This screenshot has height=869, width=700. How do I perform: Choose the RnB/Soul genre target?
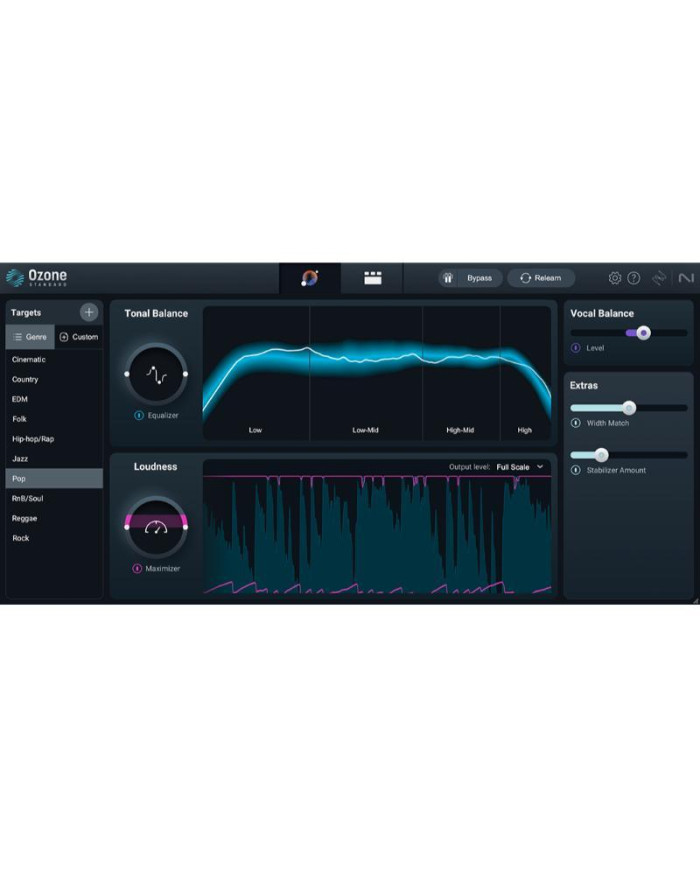pyautogui.click(x=54, y=498)
